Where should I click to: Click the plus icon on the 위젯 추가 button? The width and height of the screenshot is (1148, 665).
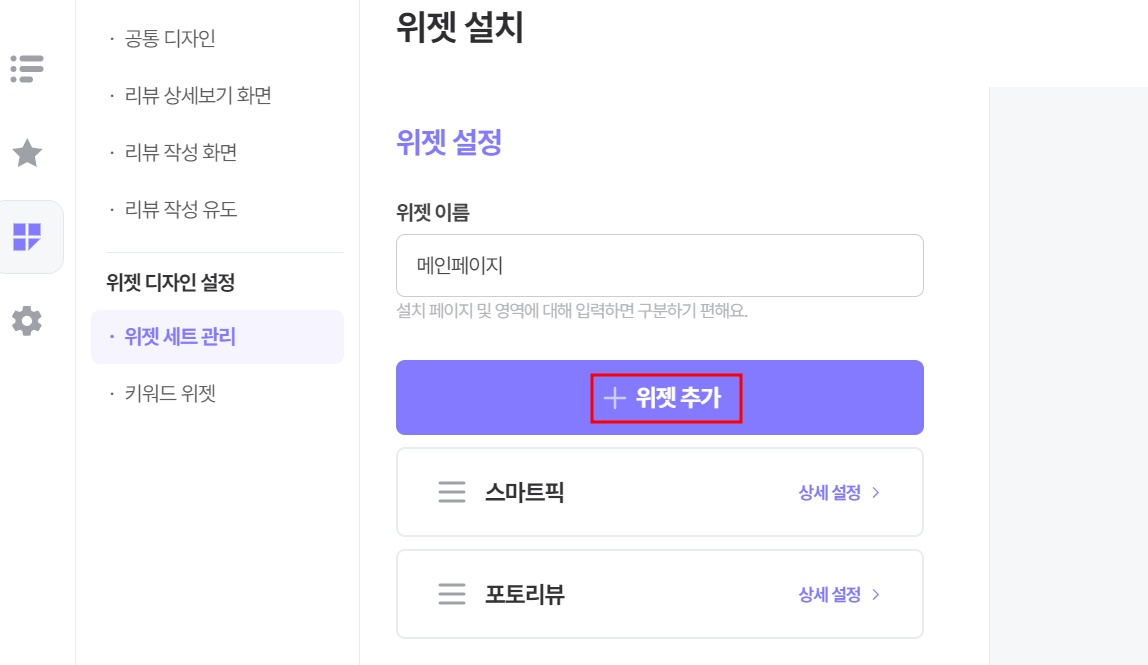tap(614, 398)
